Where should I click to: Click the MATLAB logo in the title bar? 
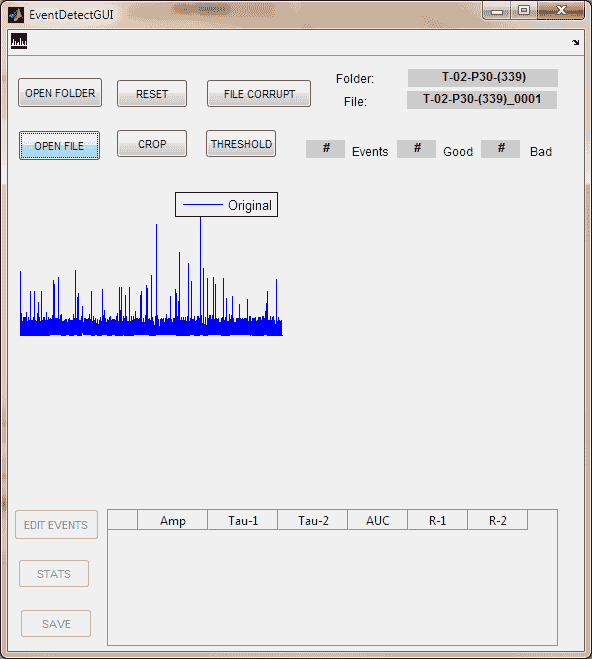[x=16, y=15]
